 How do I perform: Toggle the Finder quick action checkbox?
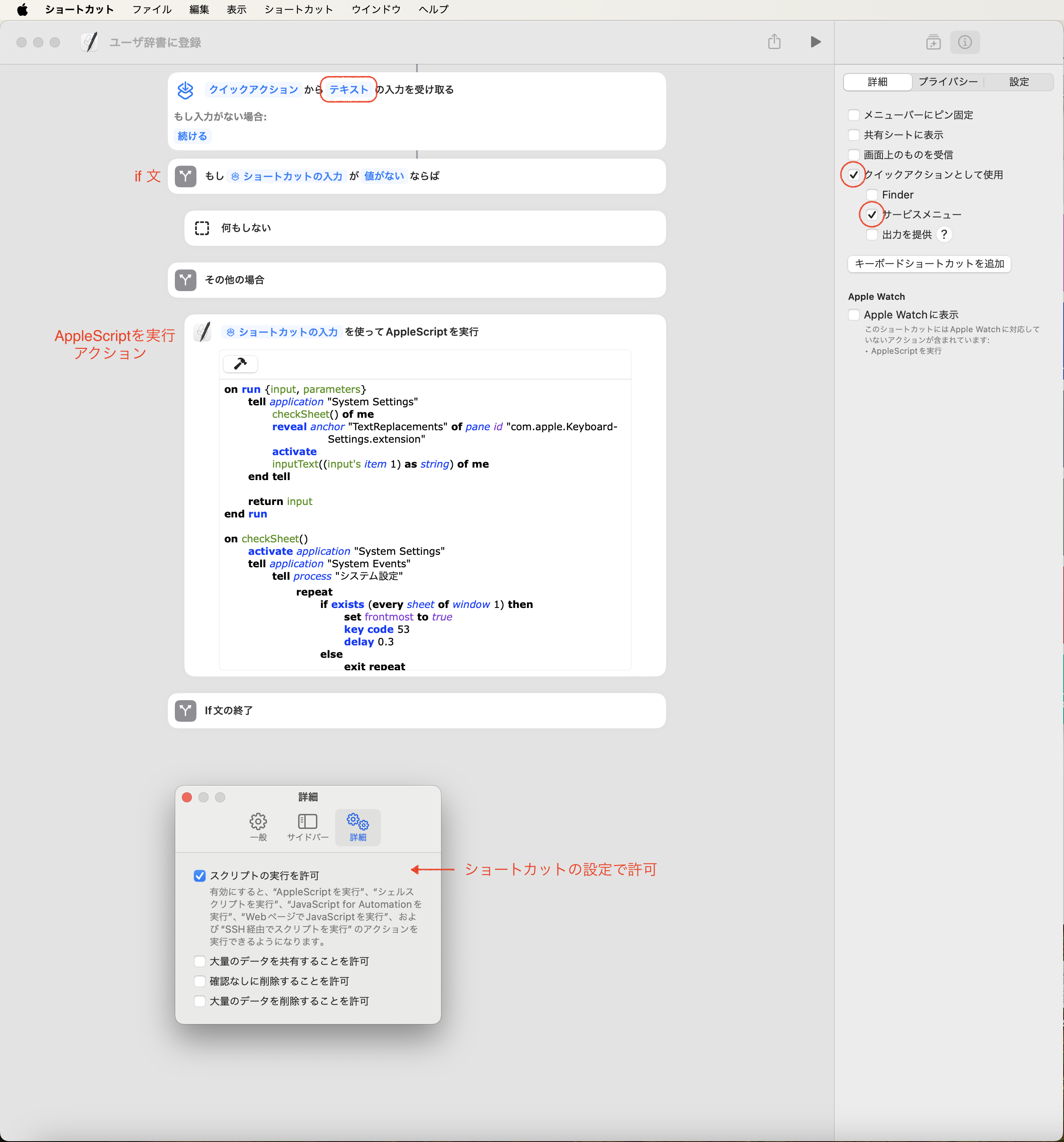click(x=872, y=195)
